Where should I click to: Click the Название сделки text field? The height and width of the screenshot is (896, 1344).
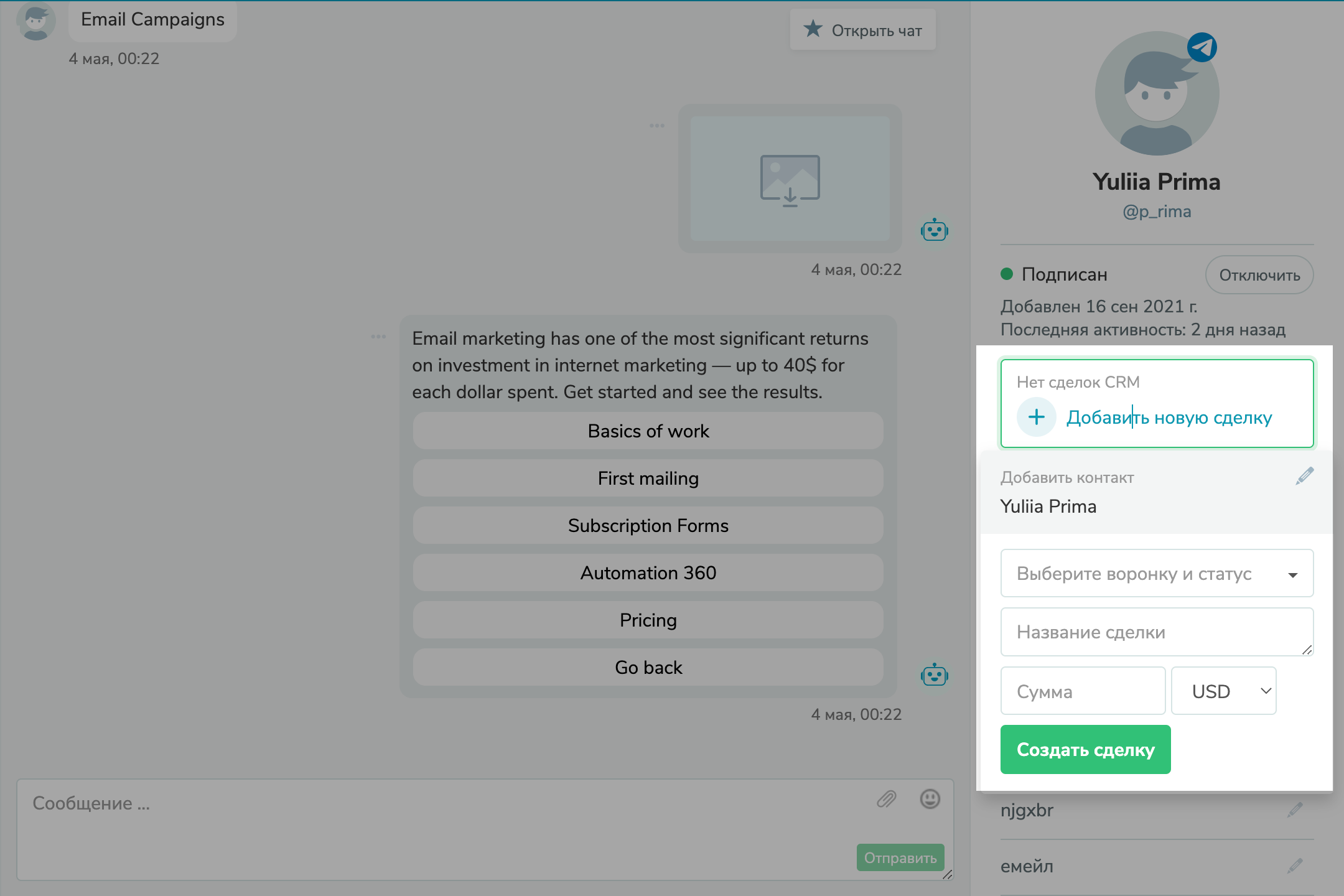click(1156, 632)
